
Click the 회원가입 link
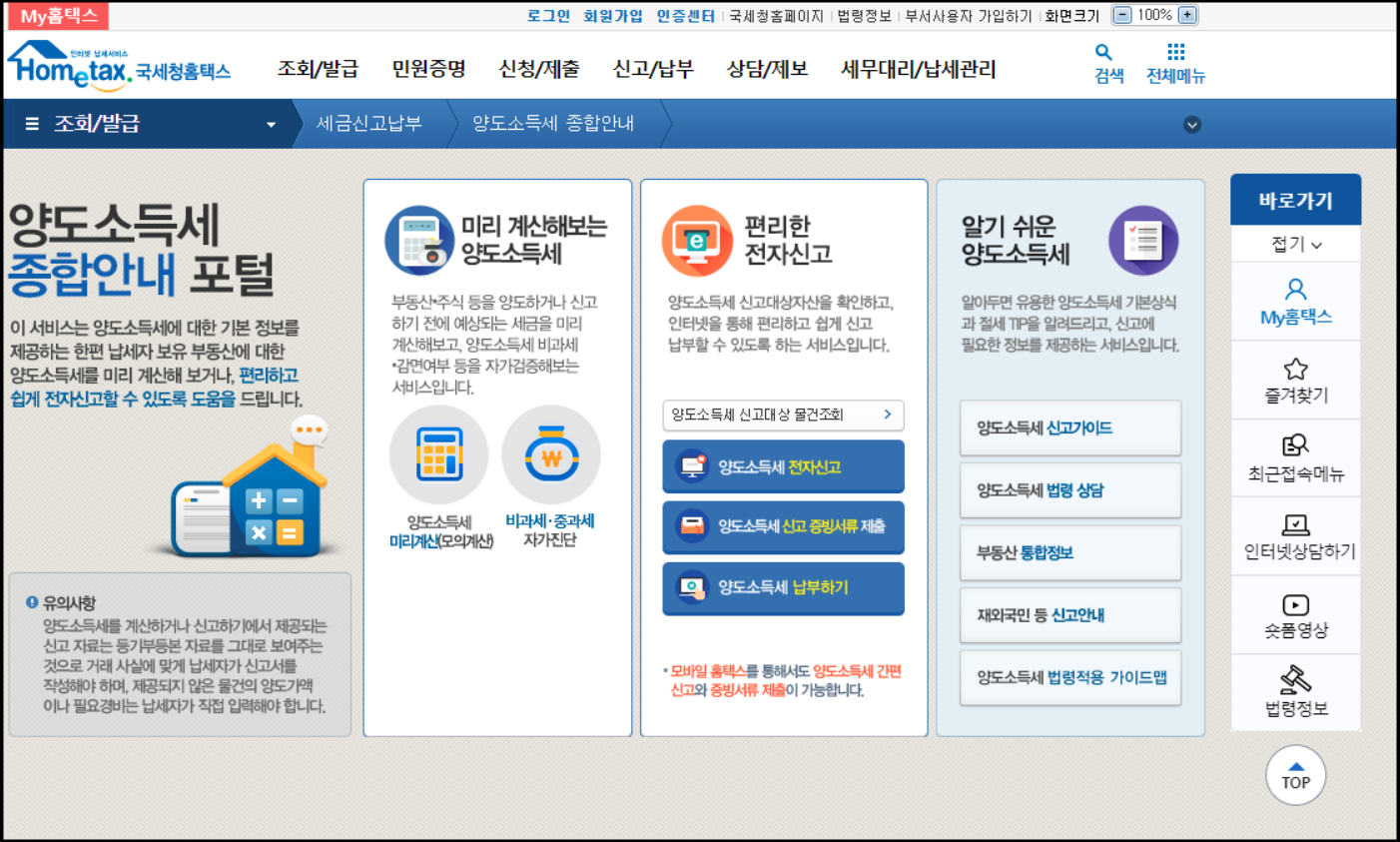pyautogui.click(x=613, y=16)
